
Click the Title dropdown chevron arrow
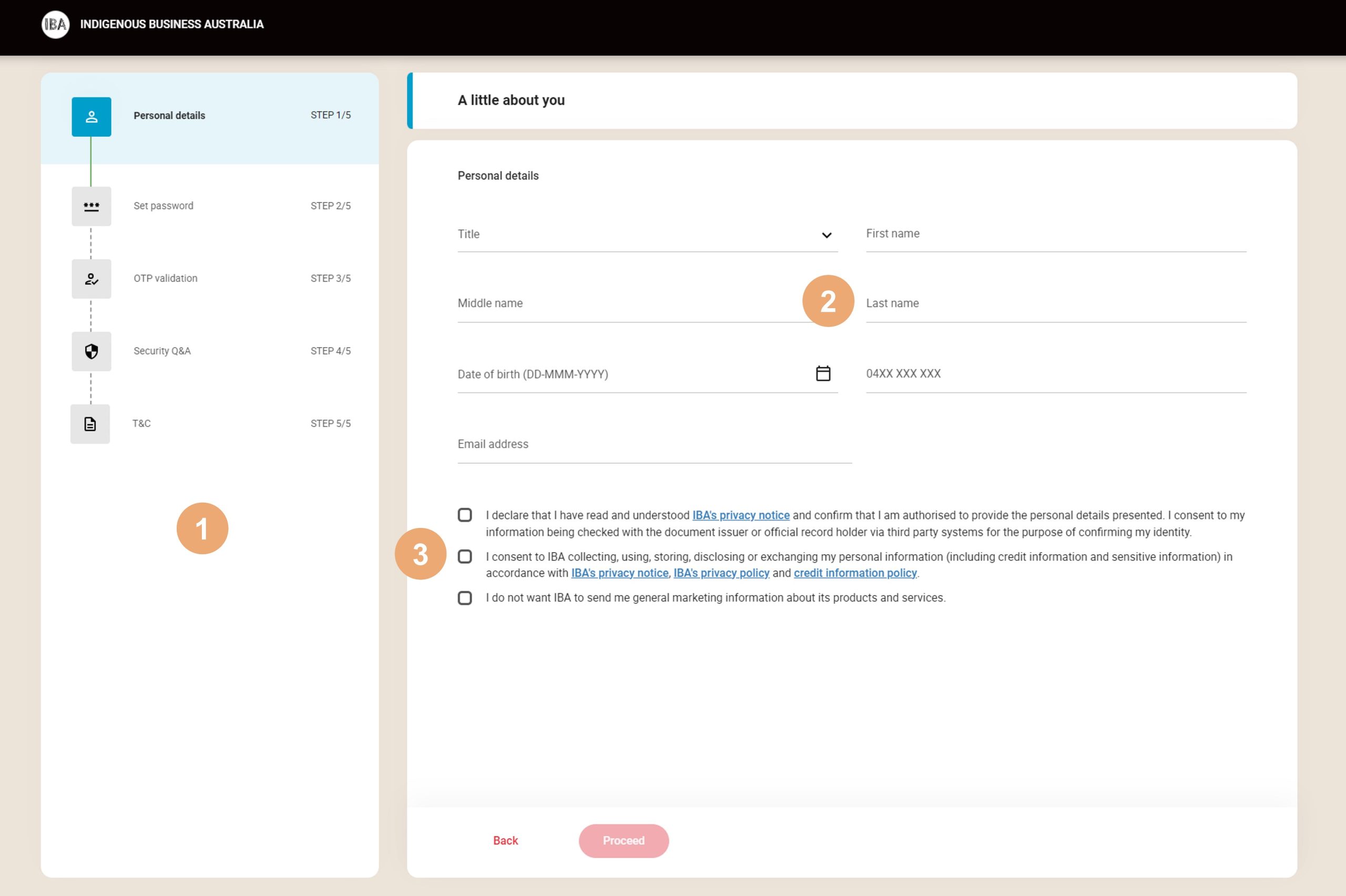(x=826, y=236)
